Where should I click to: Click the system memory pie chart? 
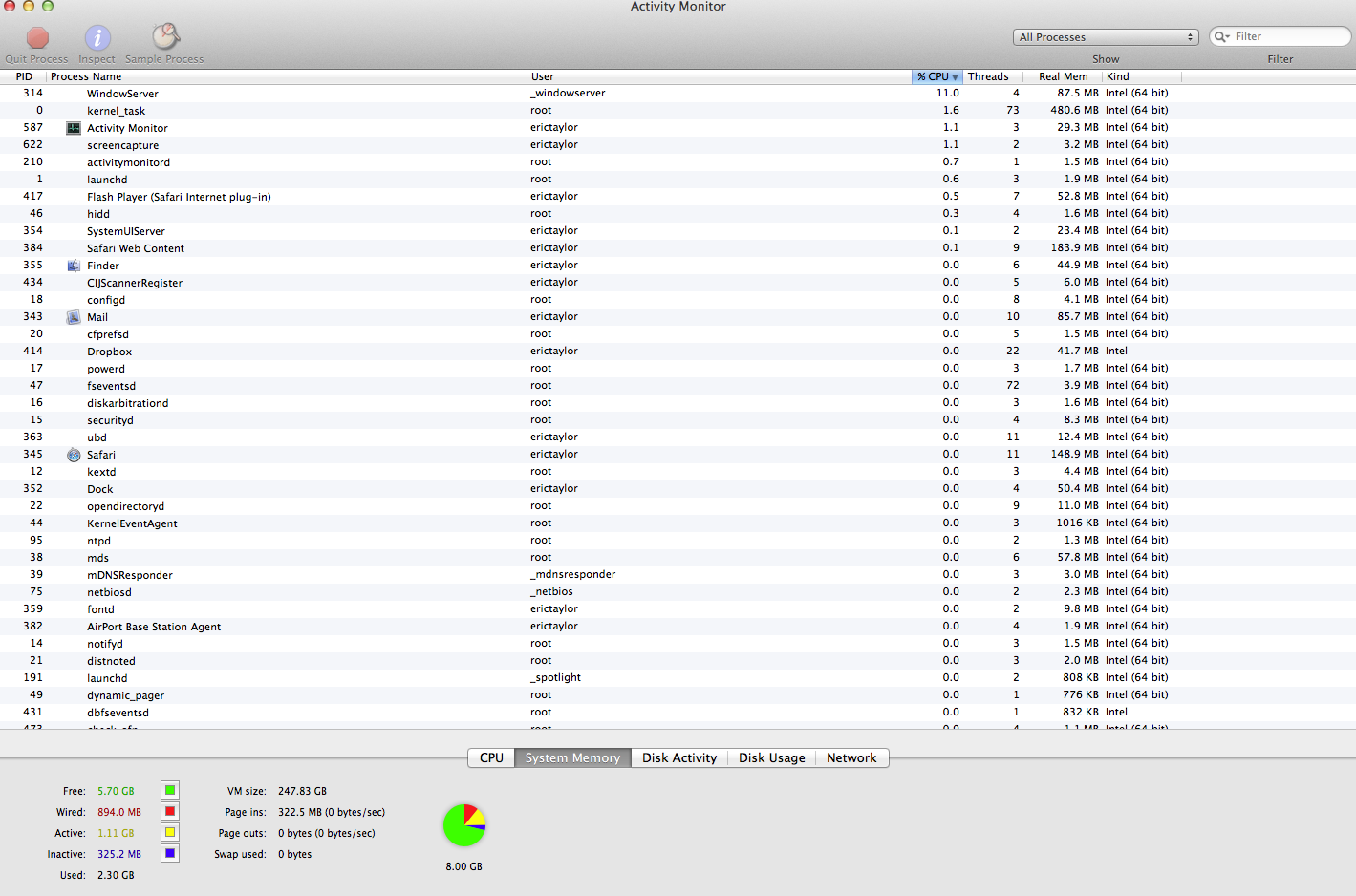pos(464,825)
